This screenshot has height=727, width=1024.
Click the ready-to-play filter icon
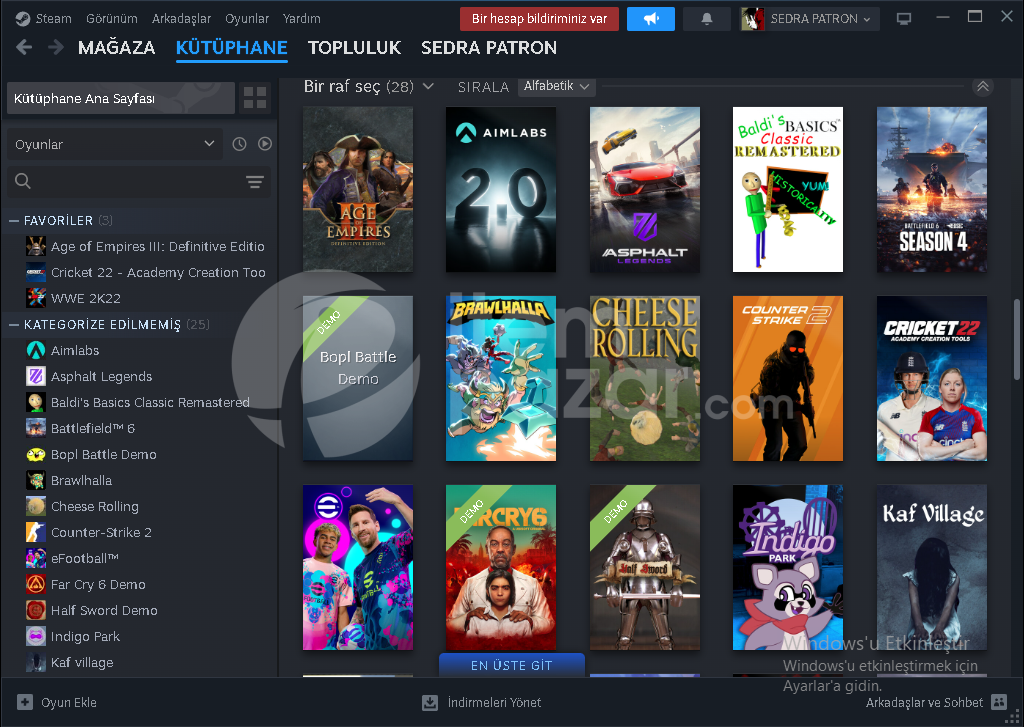click(264, 144)
